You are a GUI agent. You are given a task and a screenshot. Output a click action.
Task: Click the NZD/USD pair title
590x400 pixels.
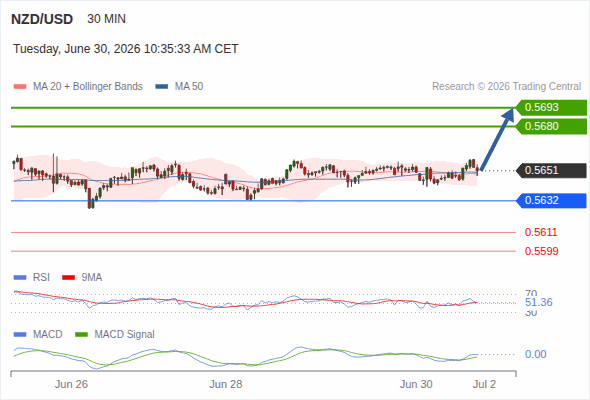click(42, 19)
